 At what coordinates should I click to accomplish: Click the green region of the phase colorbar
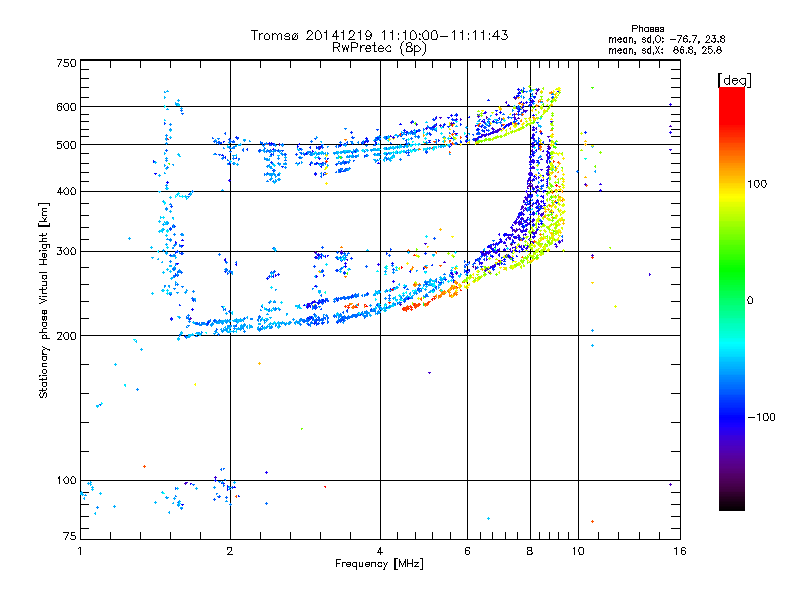click(x=732, y=265)
